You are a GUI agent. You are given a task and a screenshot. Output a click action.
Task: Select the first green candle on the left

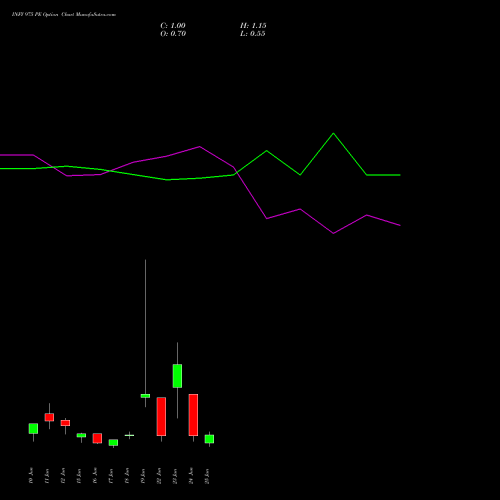33,428
